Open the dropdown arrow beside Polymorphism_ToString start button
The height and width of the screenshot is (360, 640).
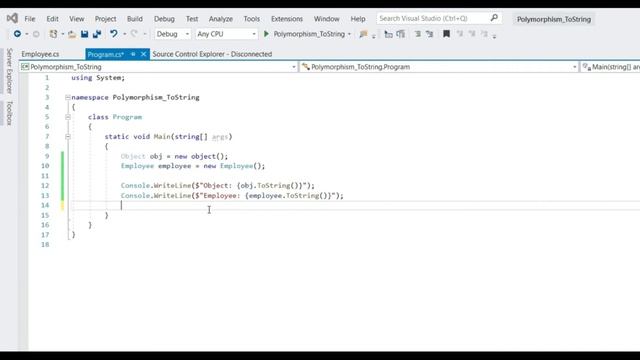click(349, 34)
